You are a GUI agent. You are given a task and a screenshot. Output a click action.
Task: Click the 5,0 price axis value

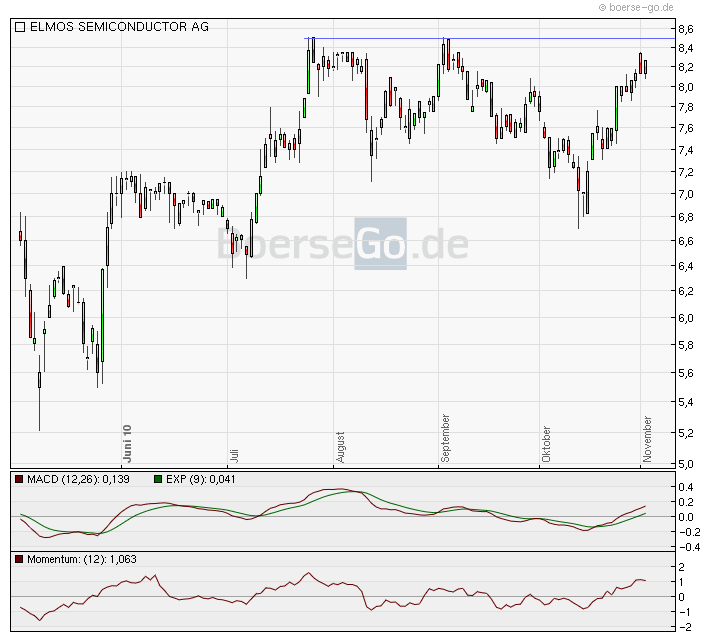click(686, 464)
